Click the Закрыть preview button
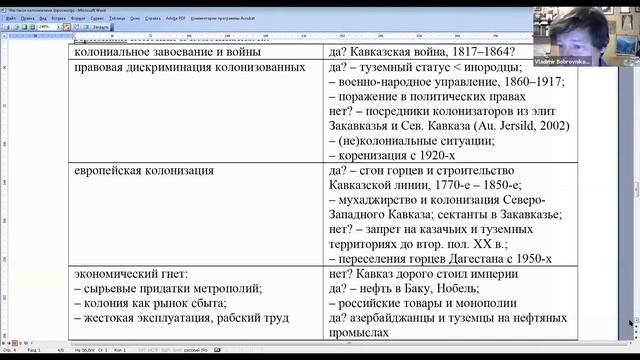Screen dimensions: 640x360 [100, 27]
